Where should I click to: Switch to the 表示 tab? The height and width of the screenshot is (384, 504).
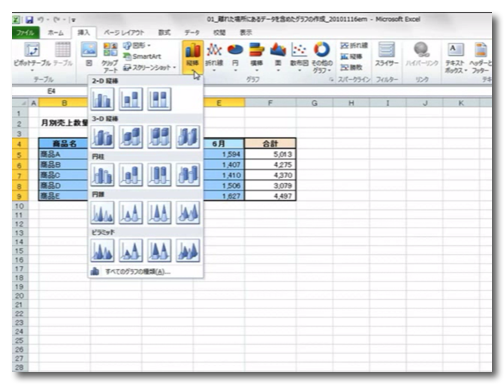pyautogui.click(x=246, y=33)
